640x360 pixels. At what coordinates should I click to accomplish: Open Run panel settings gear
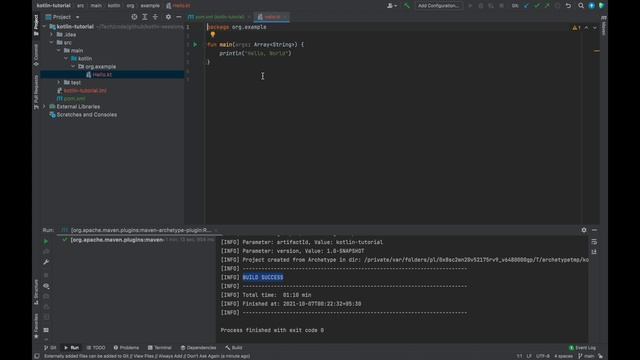tap(584, 230)
